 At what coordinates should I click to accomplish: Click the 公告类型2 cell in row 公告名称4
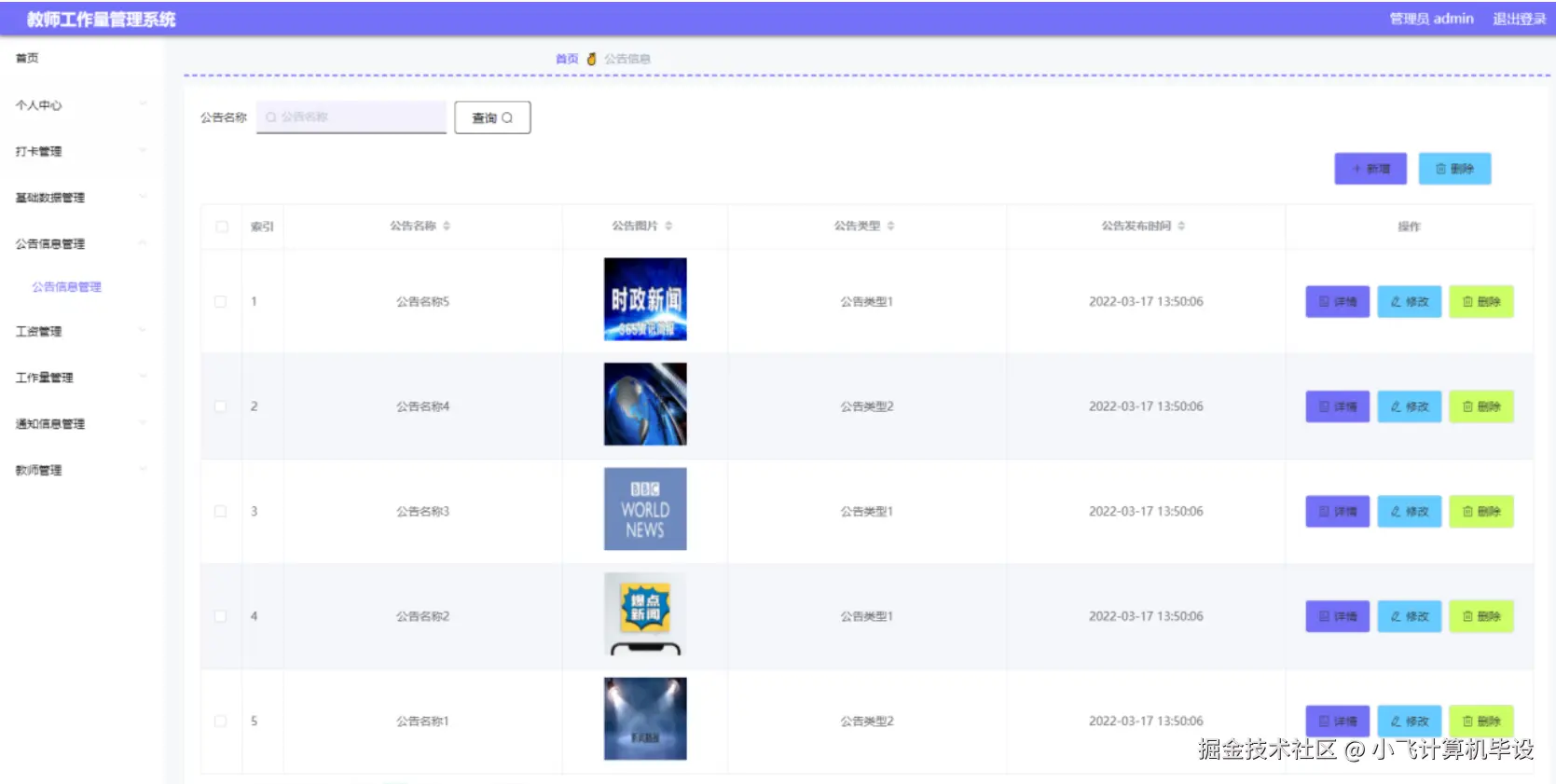coord(867,406)
